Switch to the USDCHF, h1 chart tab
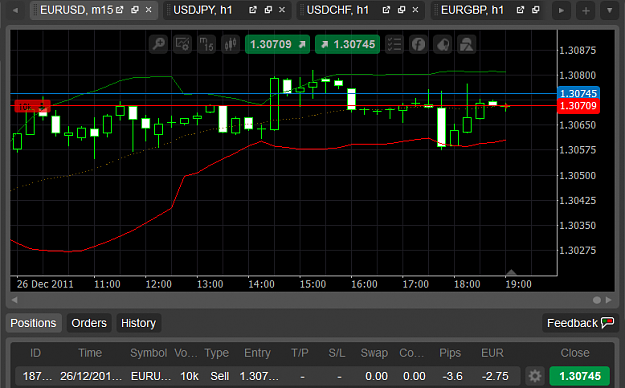This screenshot has width=625, height=388. 338,10
